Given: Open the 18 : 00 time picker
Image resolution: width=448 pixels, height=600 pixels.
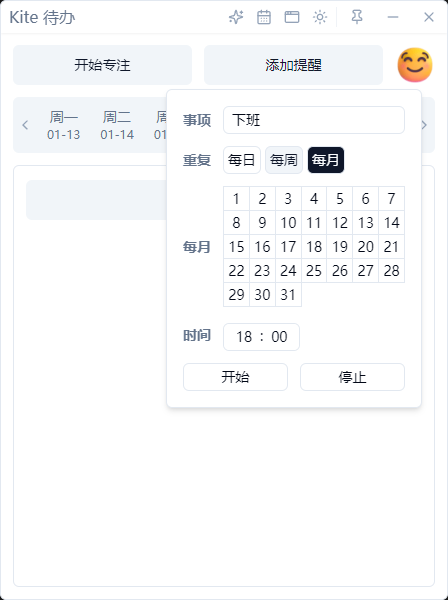Looking at the screenshot, I should pos(261,337).
